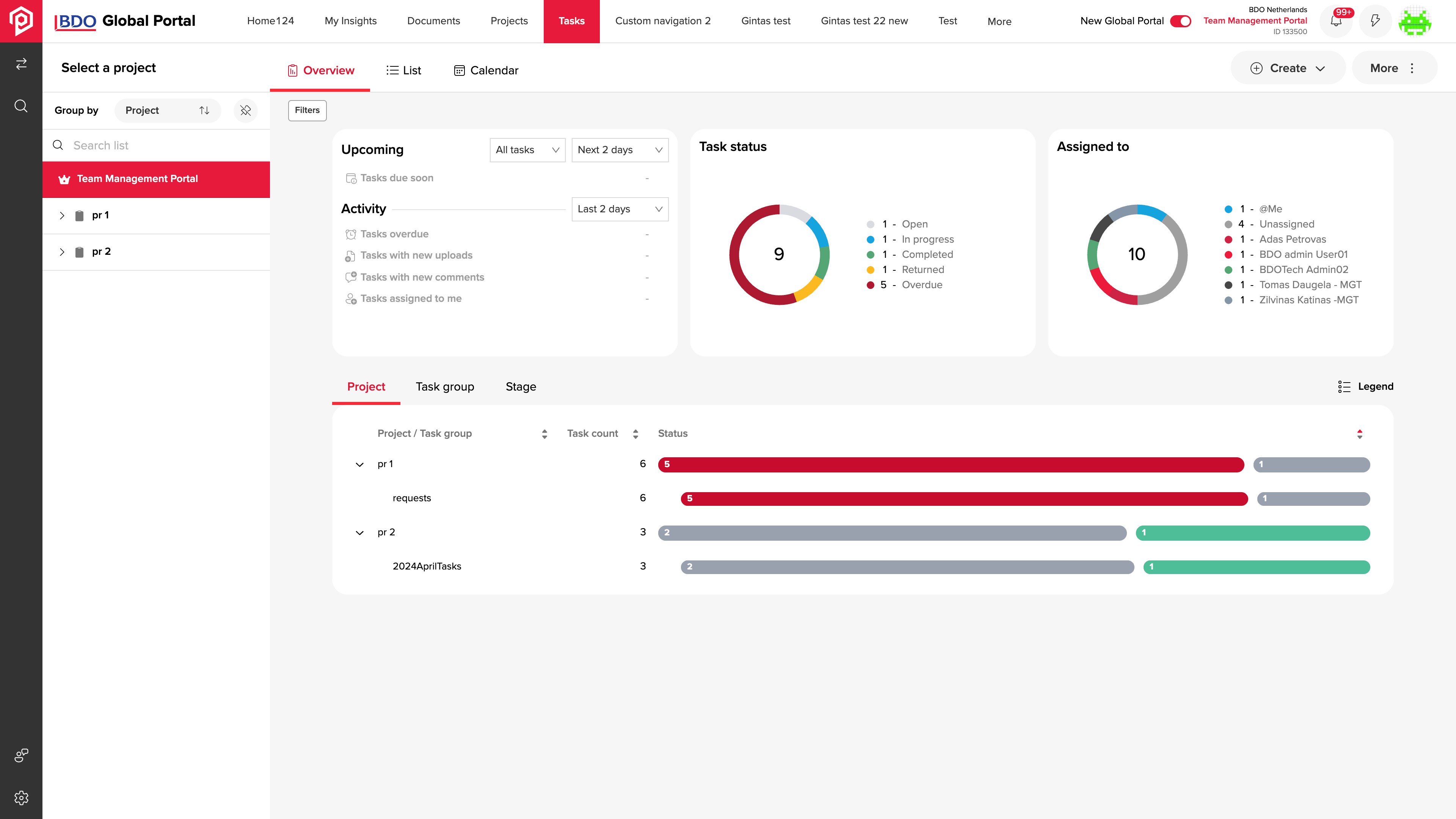Toggle the New Global Portal switch

pos(1181,21)
